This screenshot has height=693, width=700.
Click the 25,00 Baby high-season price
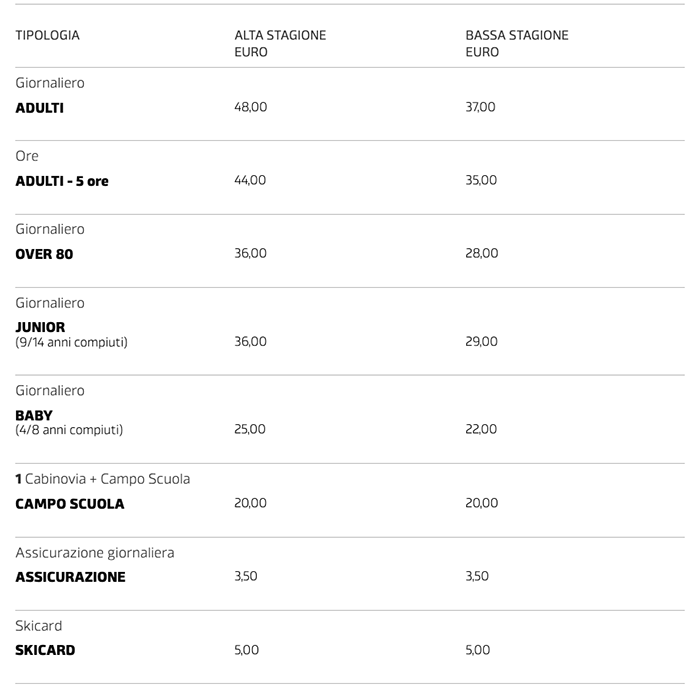[250, 429]
